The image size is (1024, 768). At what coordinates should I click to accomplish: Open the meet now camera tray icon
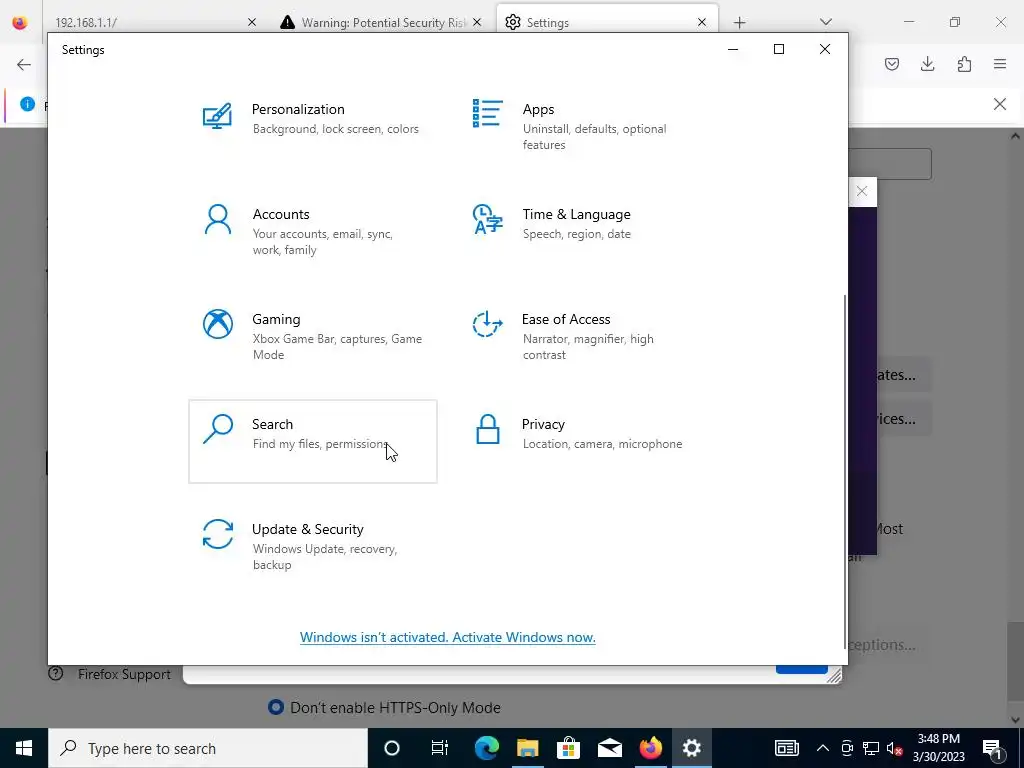tap(847, 748)
